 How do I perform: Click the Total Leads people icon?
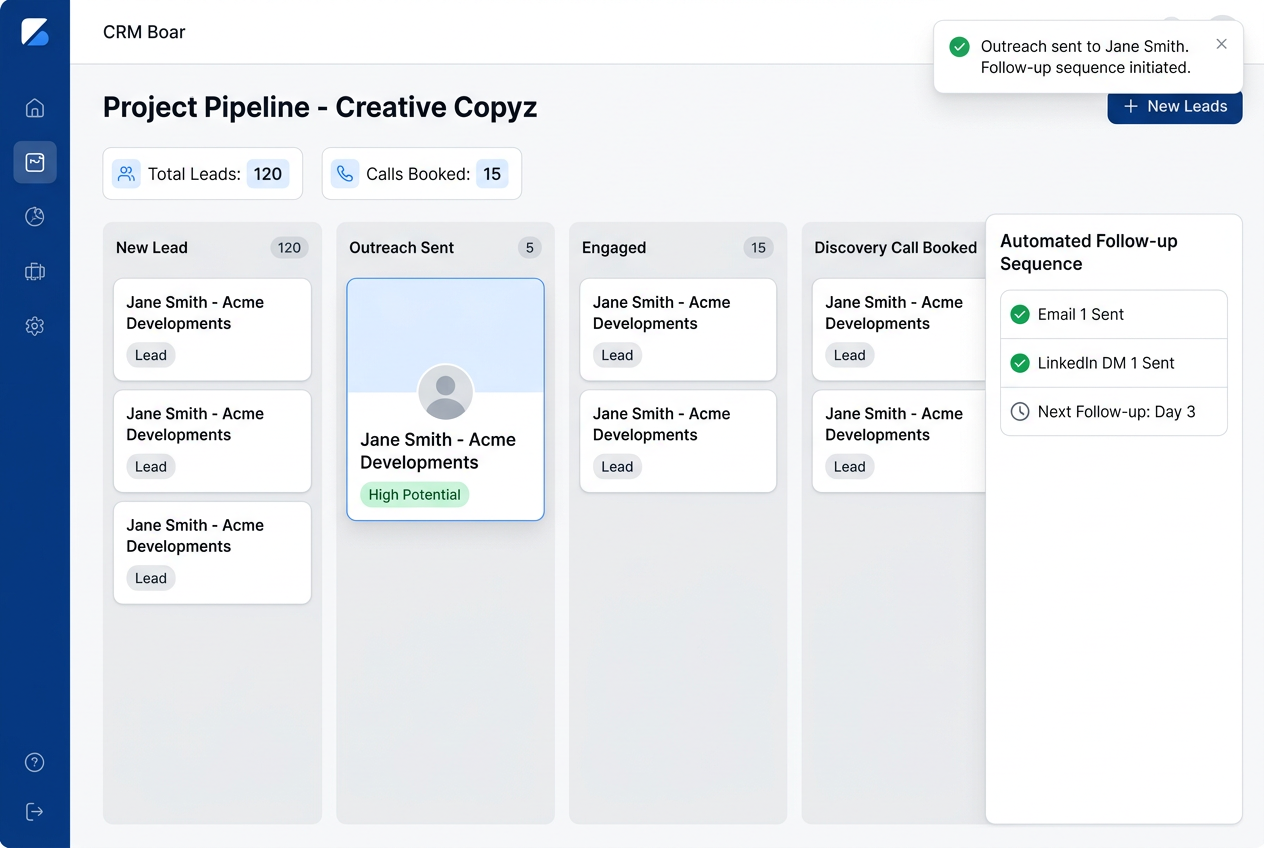pos(126,174)
